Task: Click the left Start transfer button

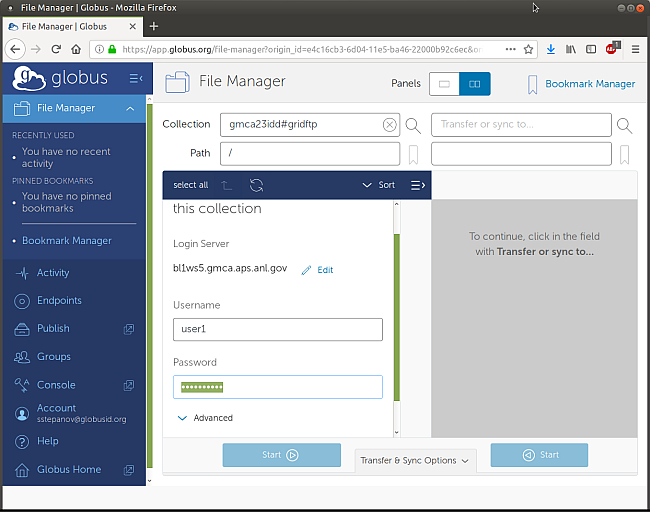Action: [281, 455]
